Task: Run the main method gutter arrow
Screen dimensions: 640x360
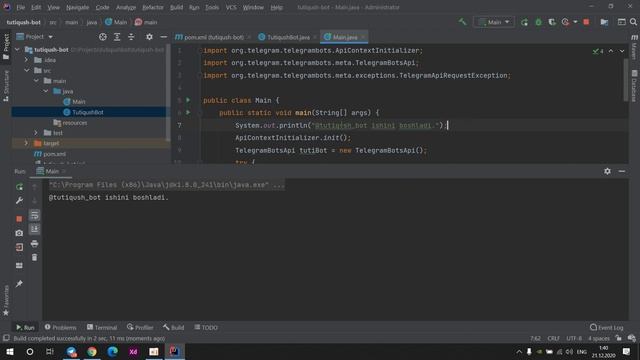Action: 188,112
